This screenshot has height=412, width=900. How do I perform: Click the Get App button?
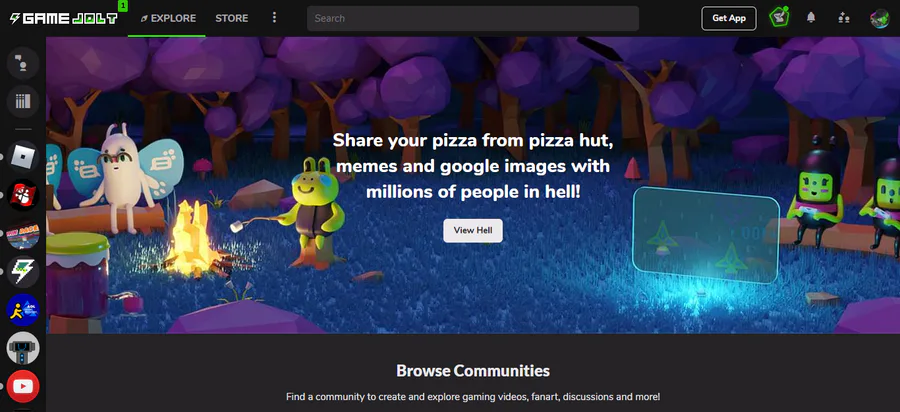pos(728,18)
